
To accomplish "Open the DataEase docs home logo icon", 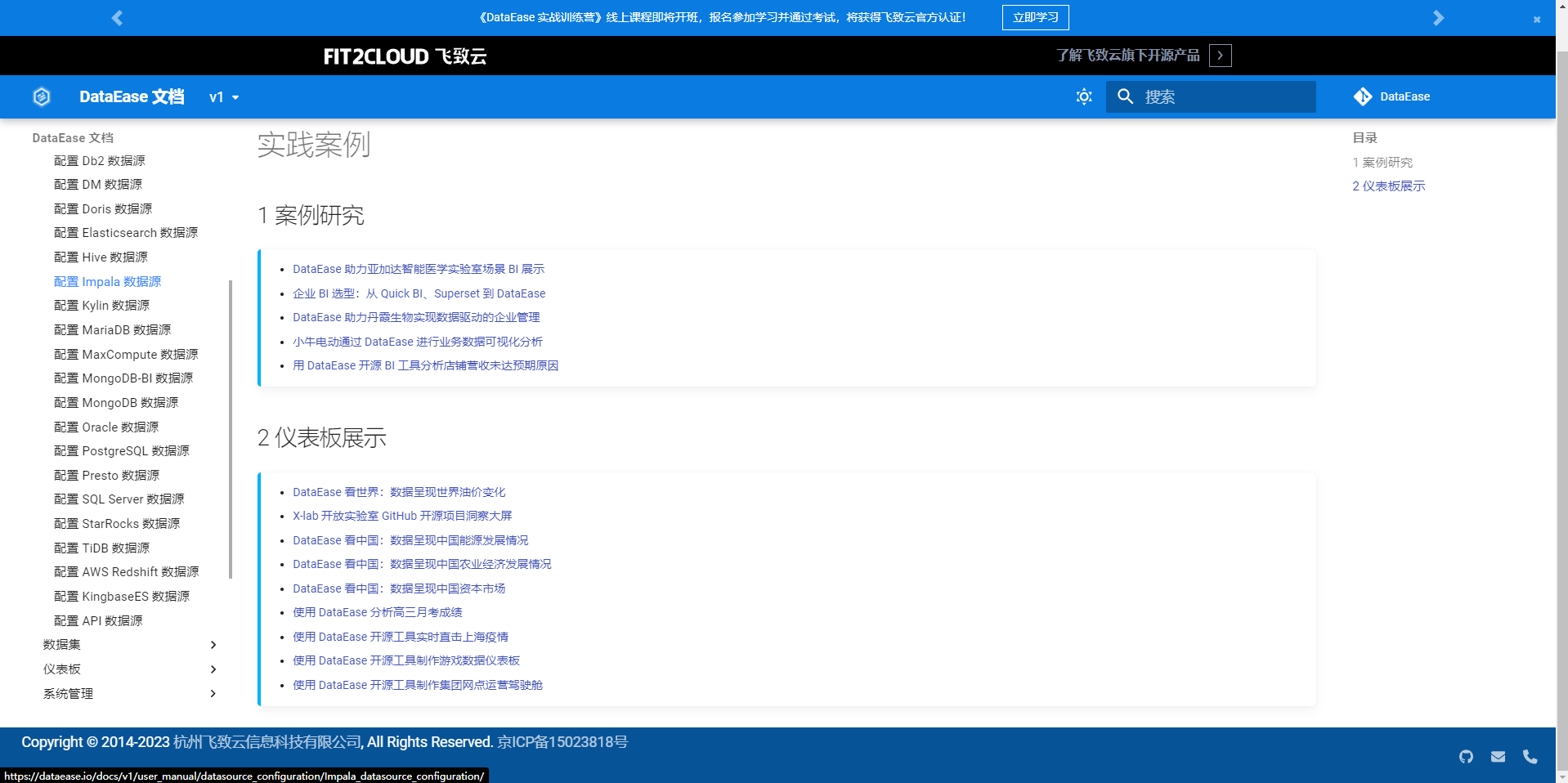I will click(42, 96).
